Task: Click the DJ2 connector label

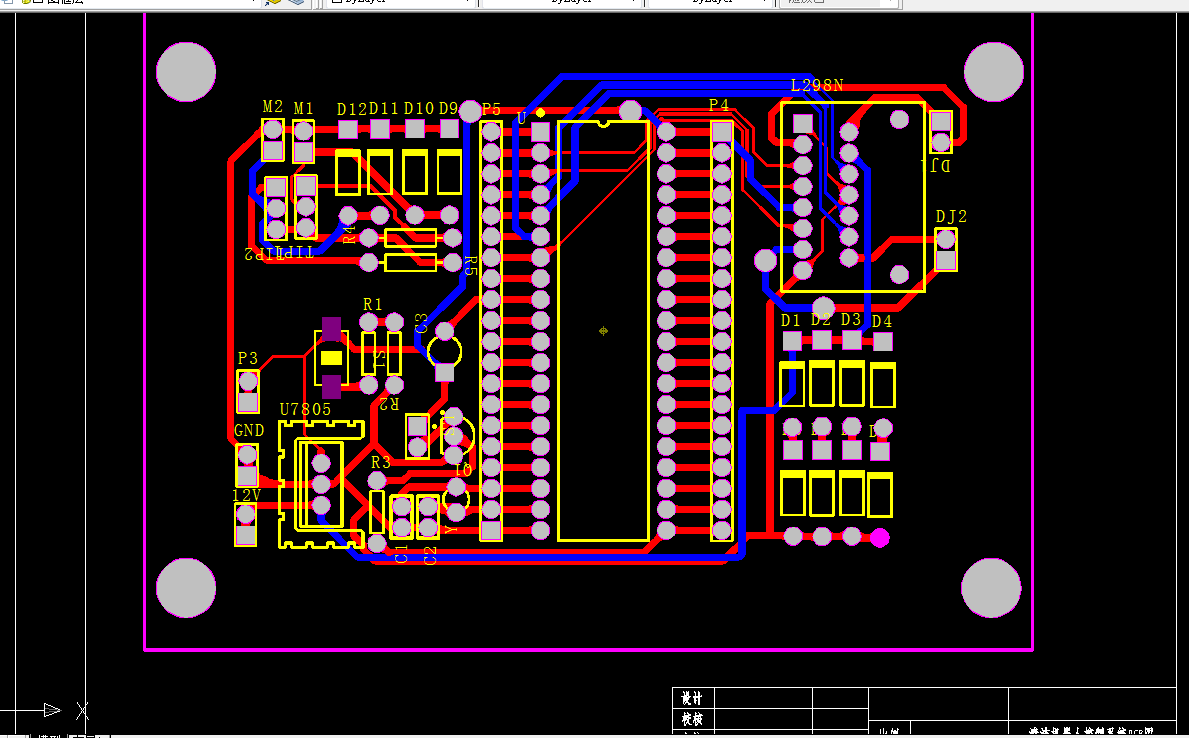Action: tap(951, 216)
